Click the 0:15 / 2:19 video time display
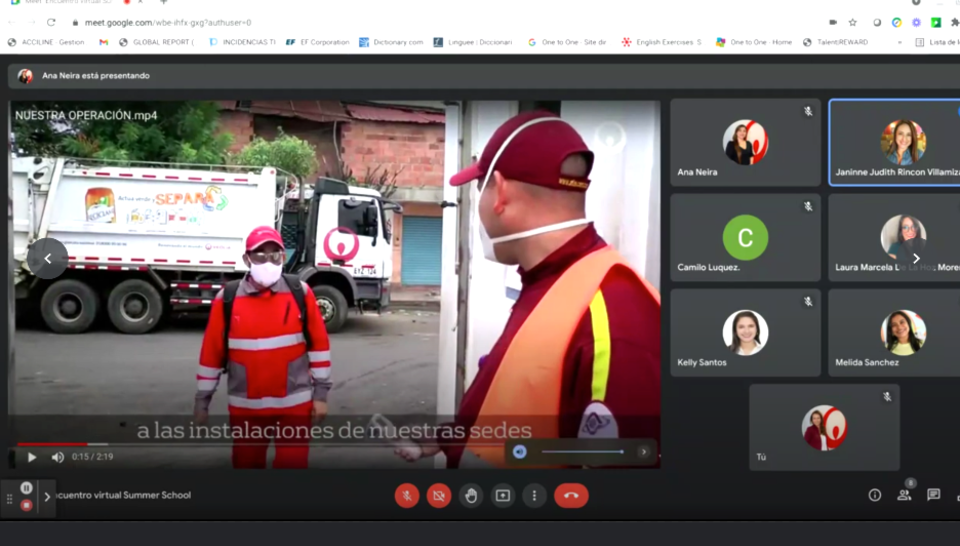This screenshot has height=546, width=960. (x=92, y=457)
